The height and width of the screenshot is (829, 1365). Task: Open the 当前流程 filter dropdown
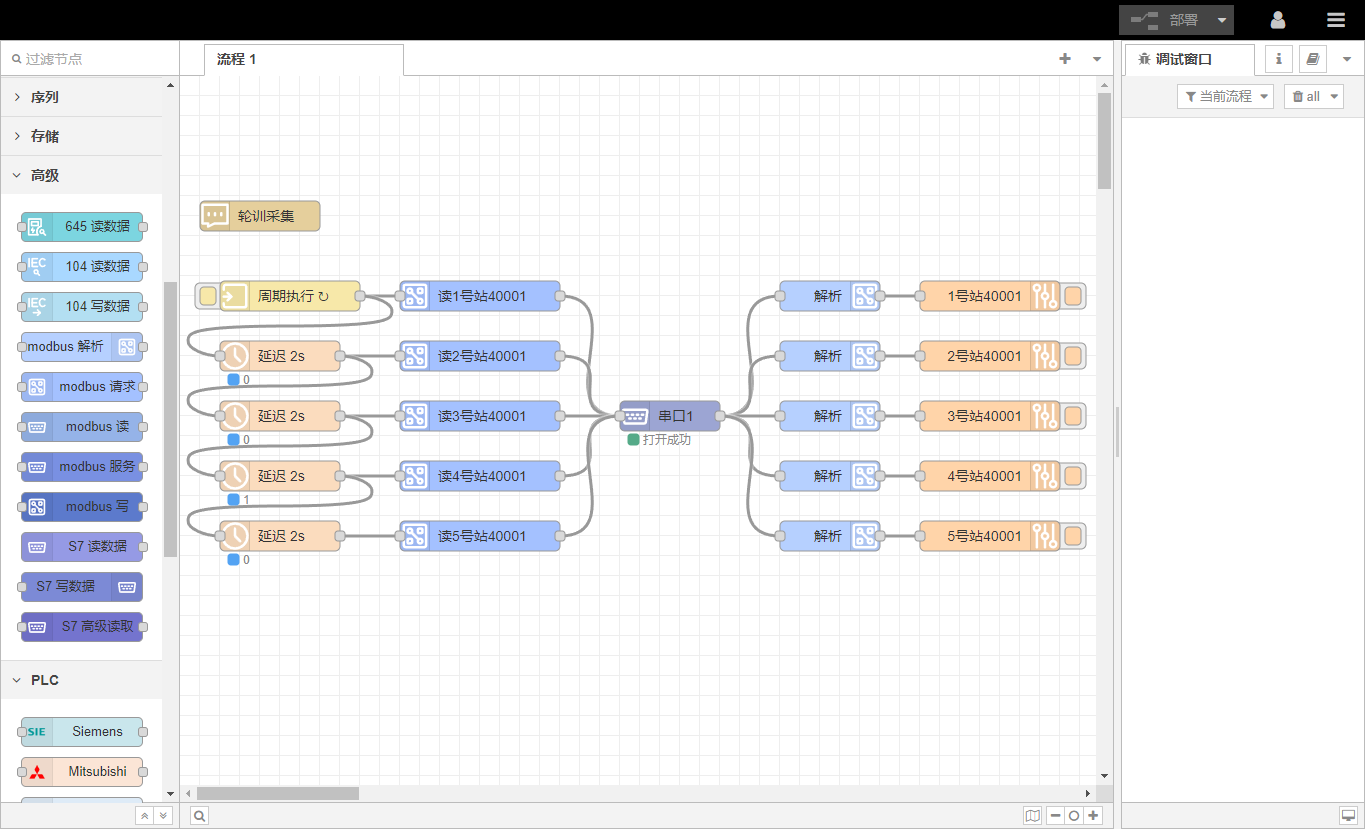tap(1225, 96)
